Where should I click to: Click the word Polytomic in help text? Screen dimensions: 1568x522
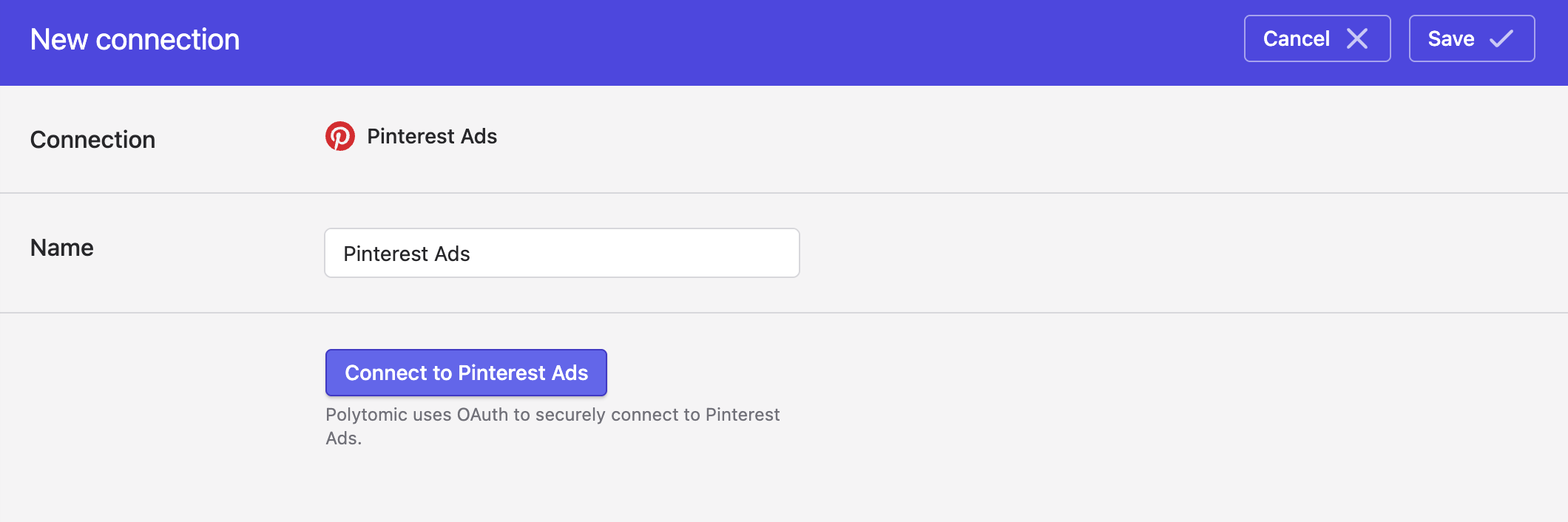point(367,415)
